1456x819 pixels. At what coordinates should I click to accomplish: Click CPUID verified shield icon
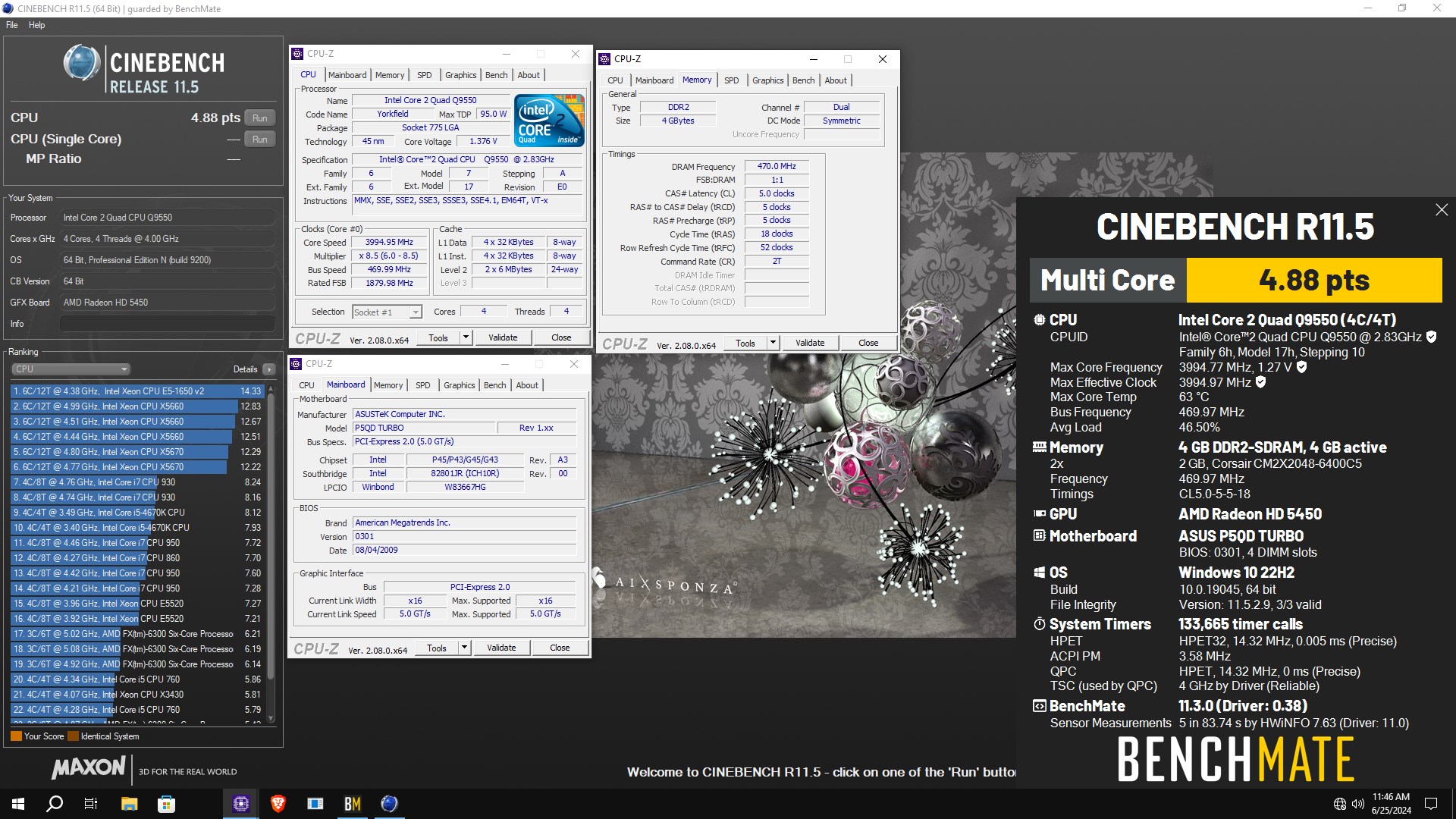tap(1431, 337)
